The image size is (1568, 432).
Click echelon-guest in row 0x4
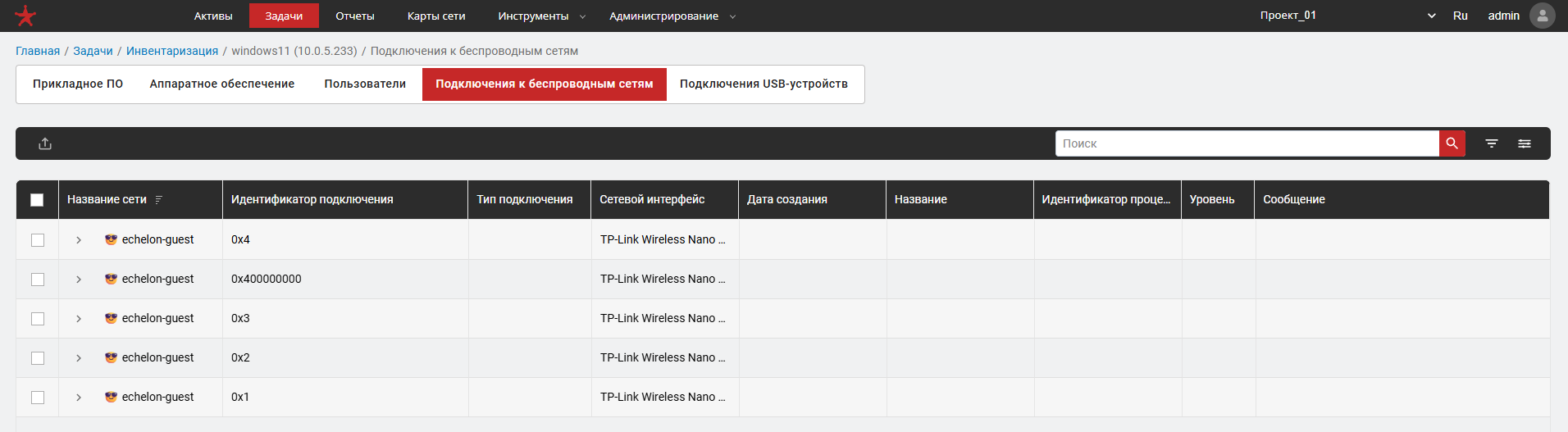click(157, 239)
